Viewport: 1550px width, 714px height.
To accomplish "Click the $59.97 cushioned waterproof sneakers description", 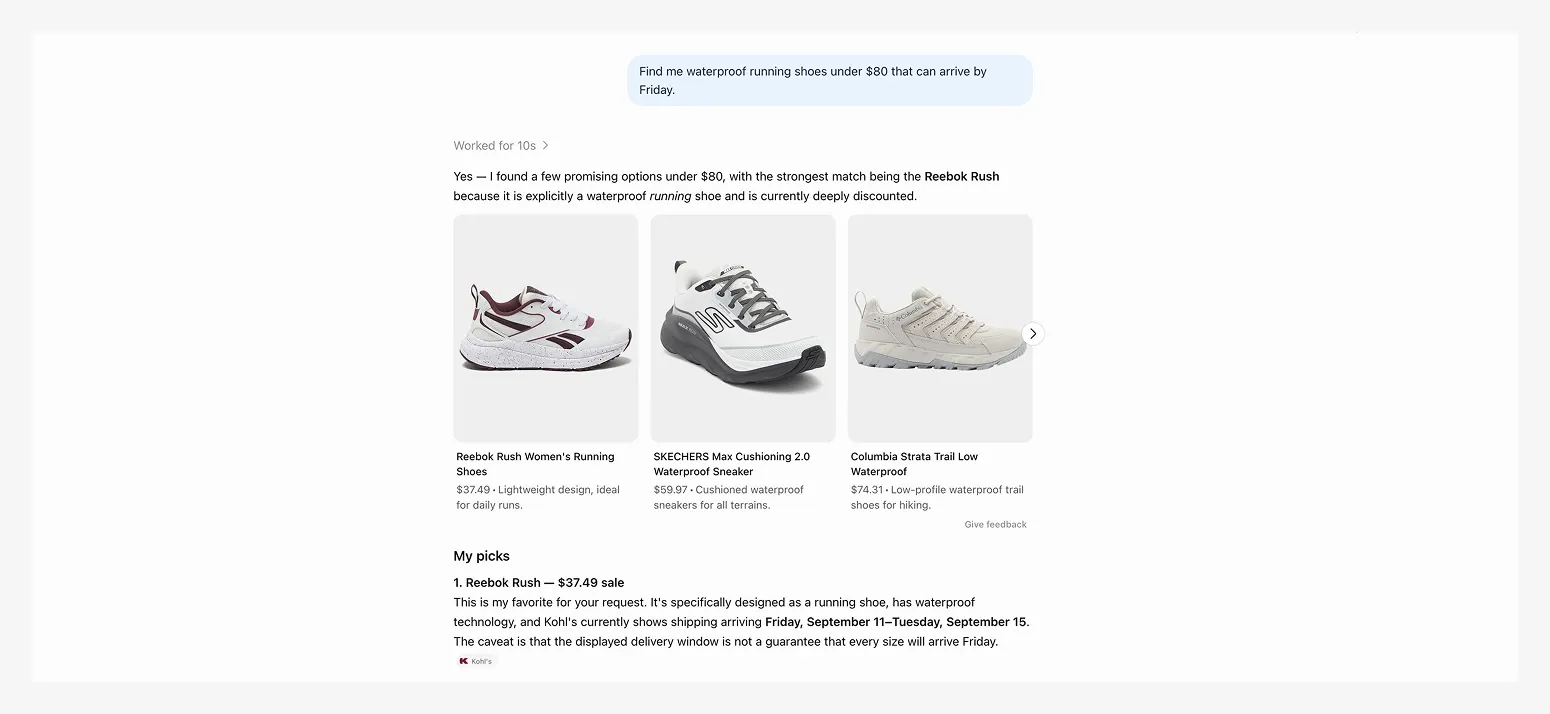I will click(729, 497).
